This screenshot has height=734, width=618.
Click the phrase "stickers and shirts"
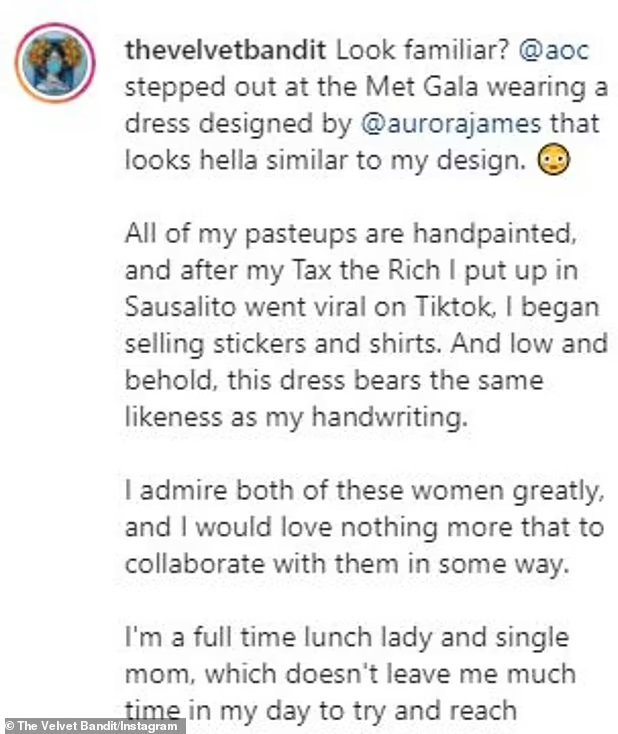295,344
